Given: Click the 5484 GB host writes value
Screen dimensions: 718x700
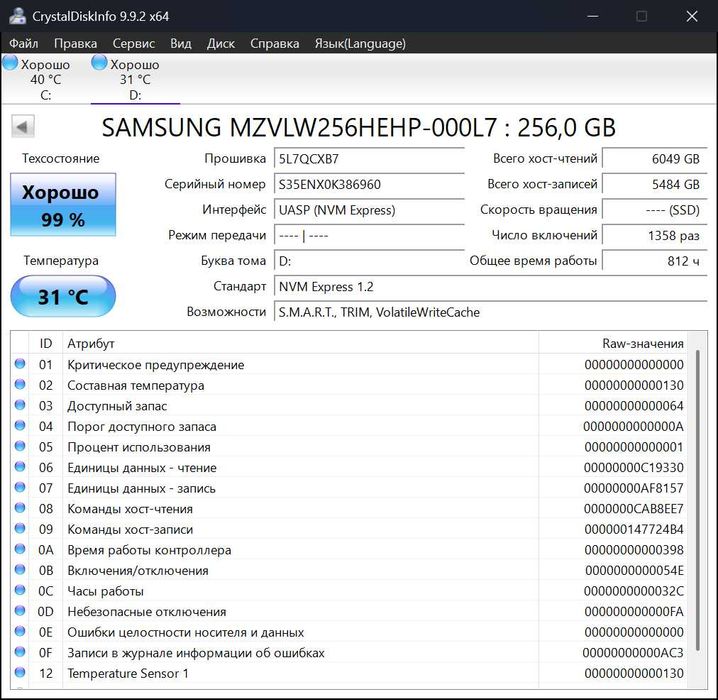Looking at the screenshot, I should (x=654, y=184).
